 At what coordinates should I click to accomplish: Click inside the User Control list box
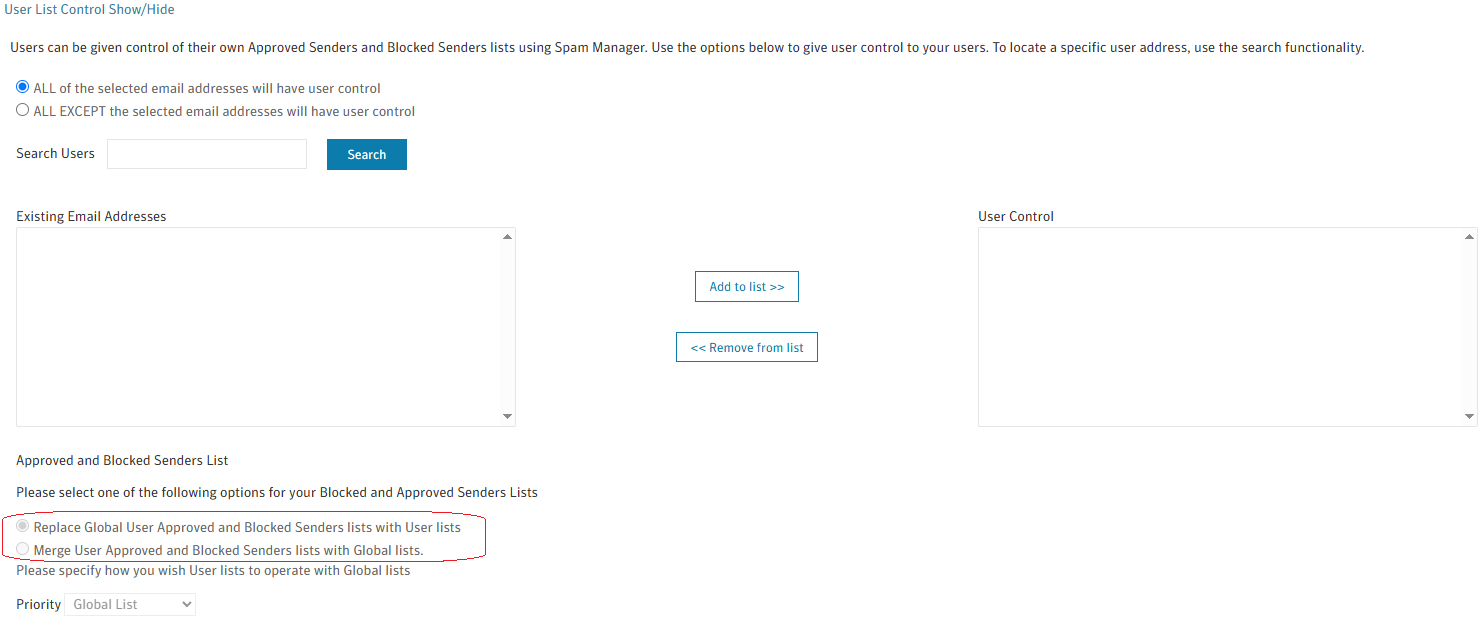[x=1221, y=326]
